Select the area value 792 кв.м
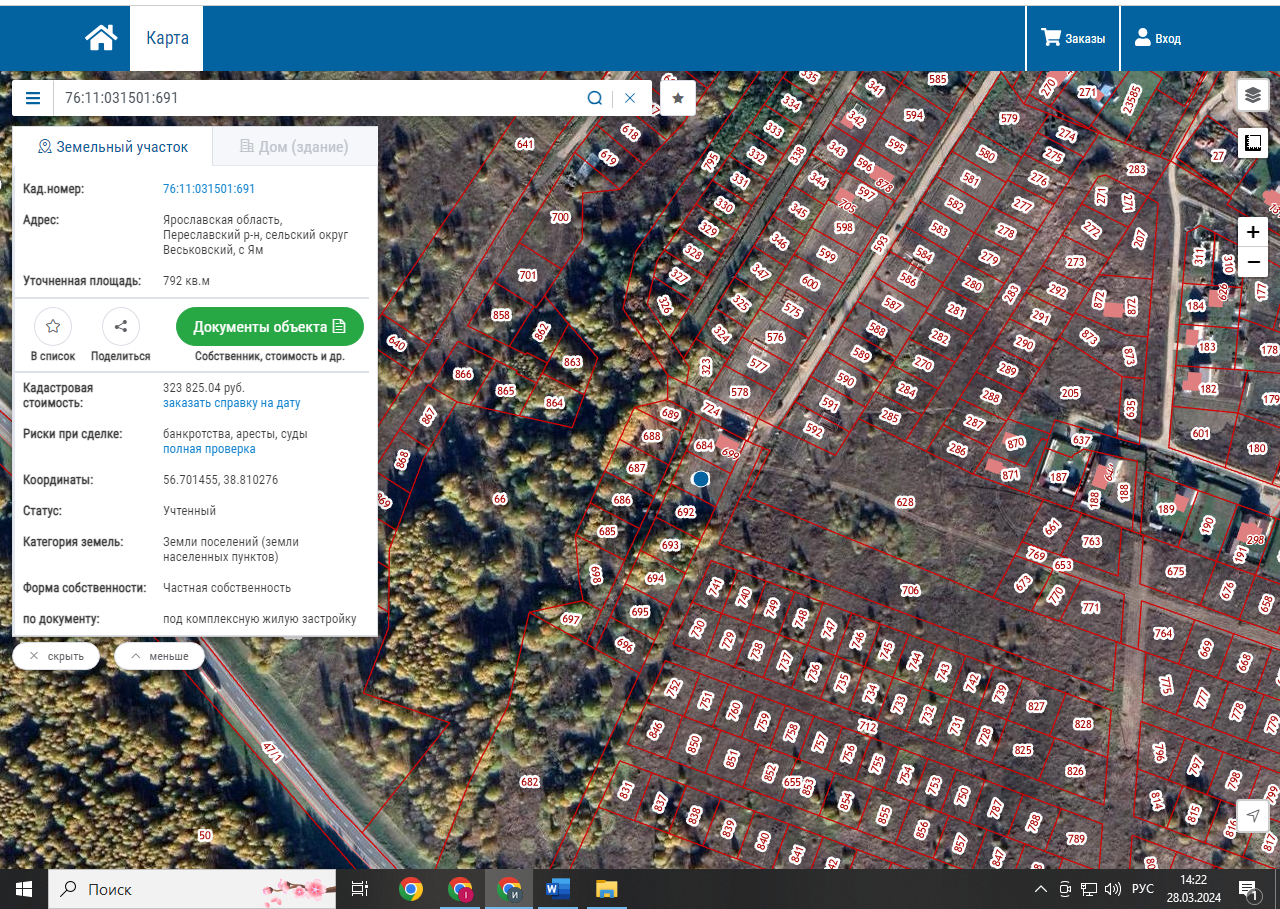The image size is (1280, 909). [x=186, y=281]
